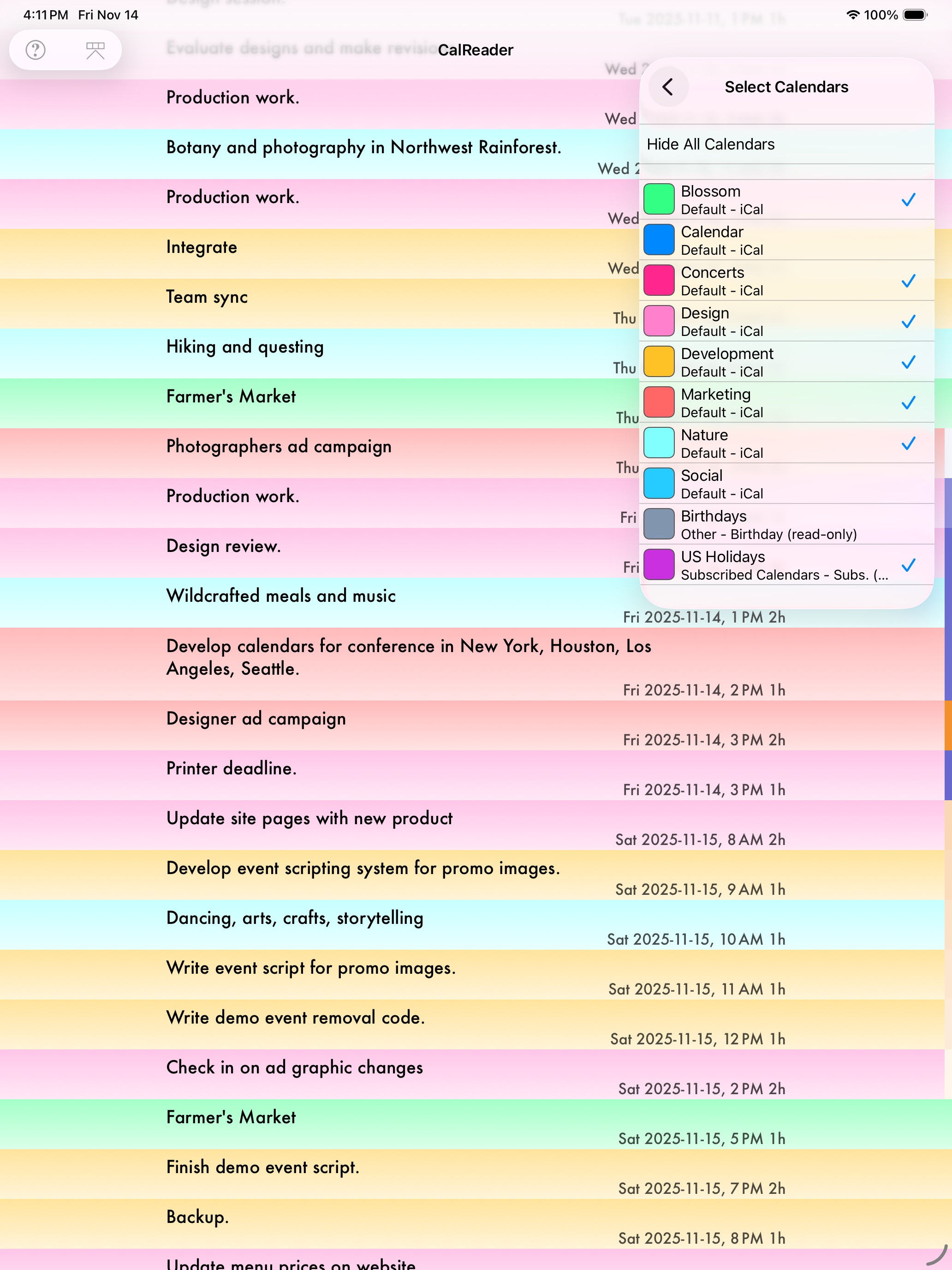Tap the Wi-Fi status icon
Screen dimensions: 952x1270
853,15
